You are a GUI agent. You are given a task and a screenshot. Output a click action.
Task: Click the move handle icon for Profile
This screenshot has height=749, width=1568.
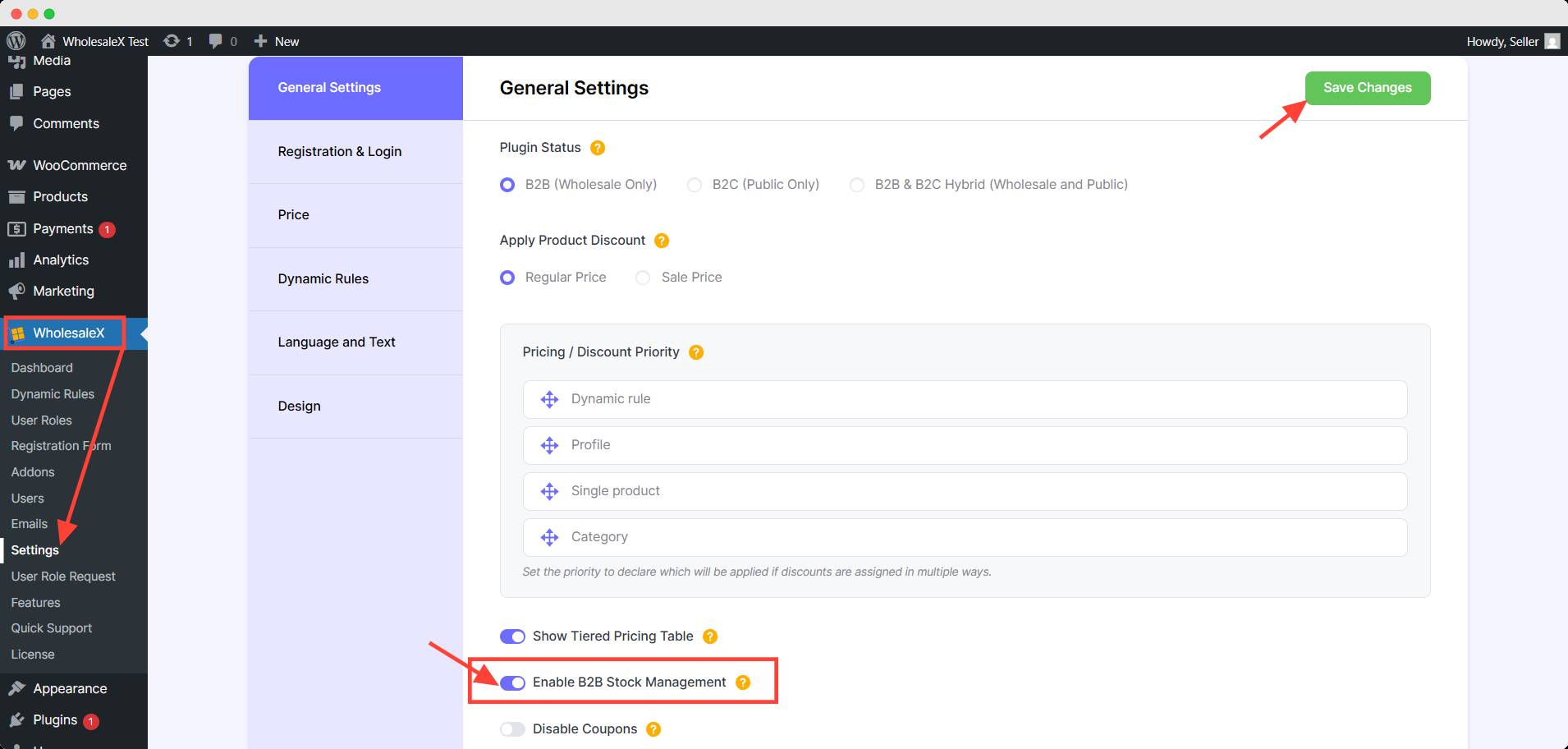click(x=549, y=445)
